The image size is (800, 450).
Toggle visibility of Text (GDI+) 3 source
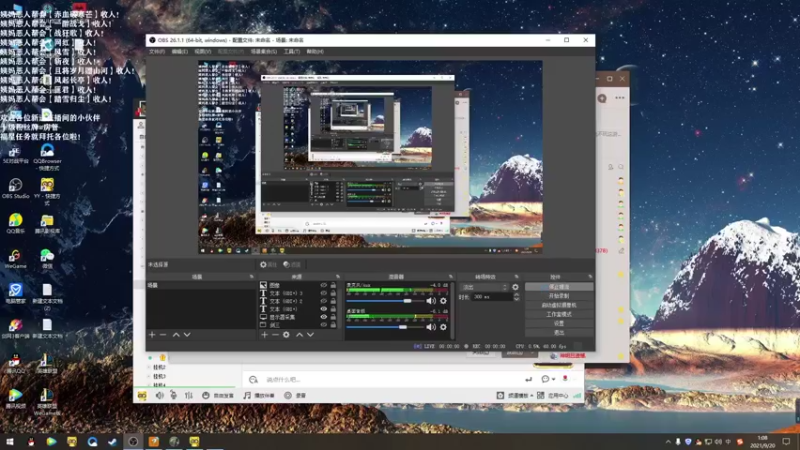(323, 293)
